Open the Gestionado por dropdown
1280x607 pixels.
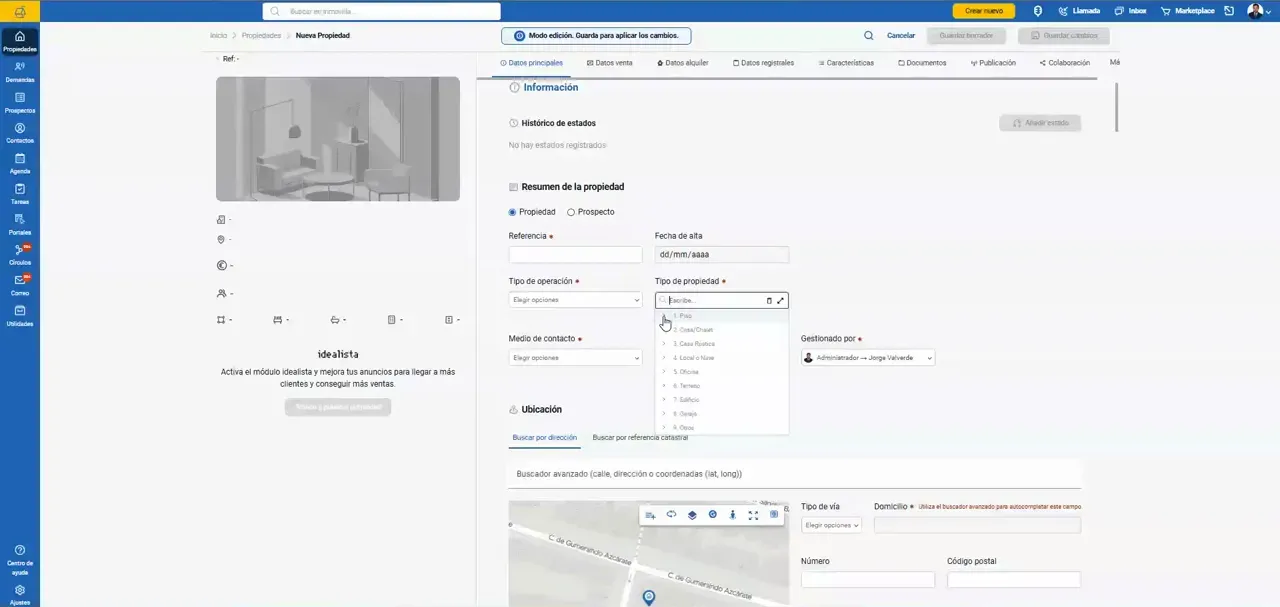pyautogui.click(x=868, y=358)
